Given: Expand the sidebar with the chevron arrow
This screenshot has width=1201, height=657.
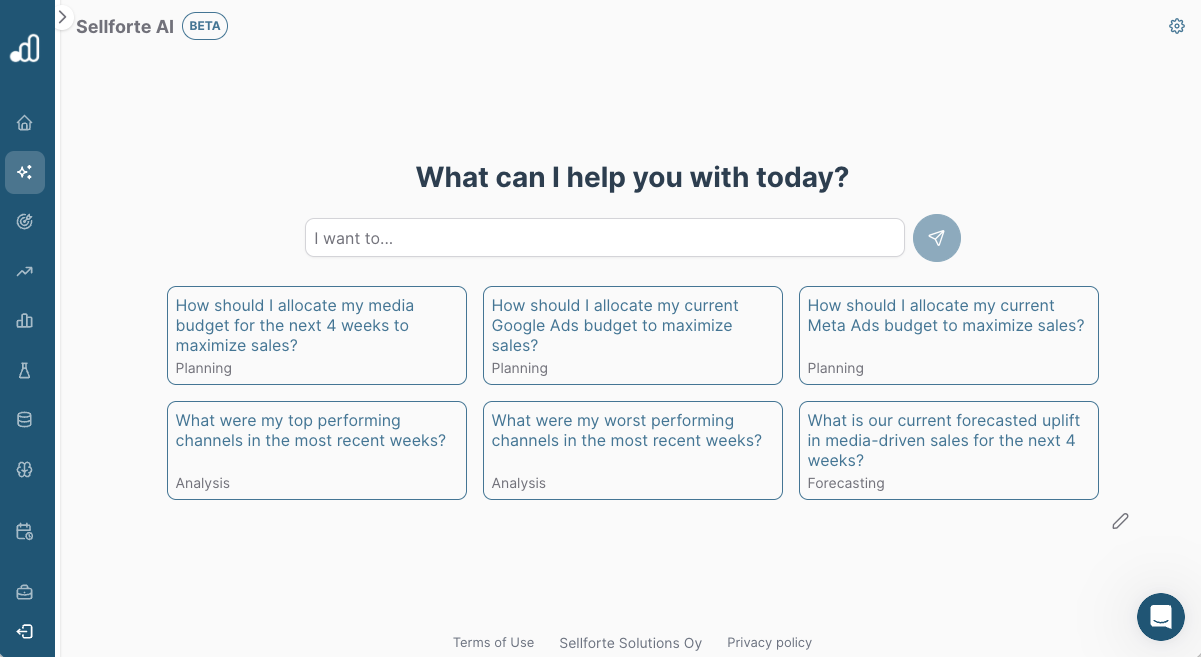Looking at the screenshot, I should tap(62, 17).
